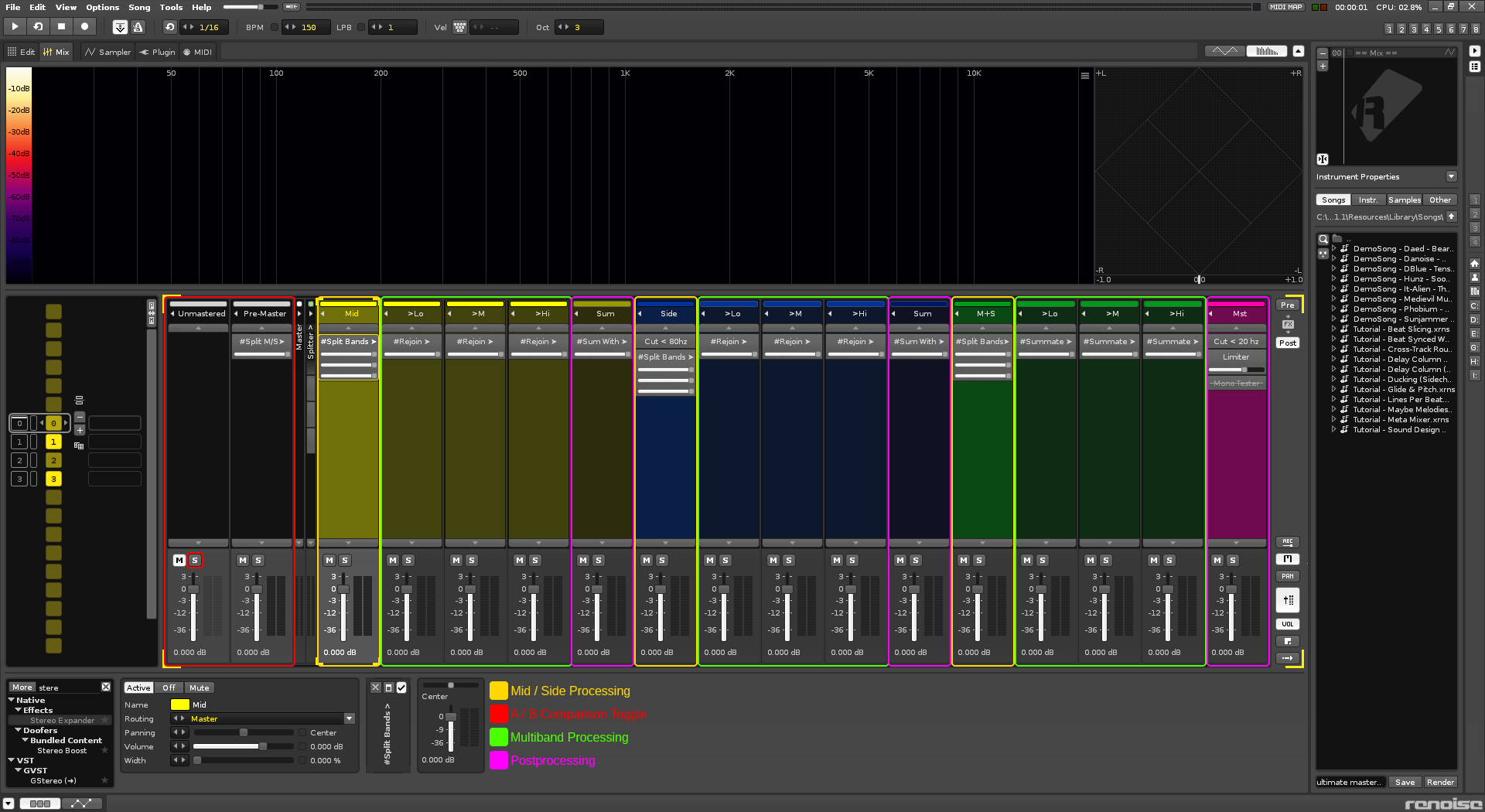Click the Play transport button
Image resolution: width=1485 pixels, height=812 pixels.
point(15,27)
